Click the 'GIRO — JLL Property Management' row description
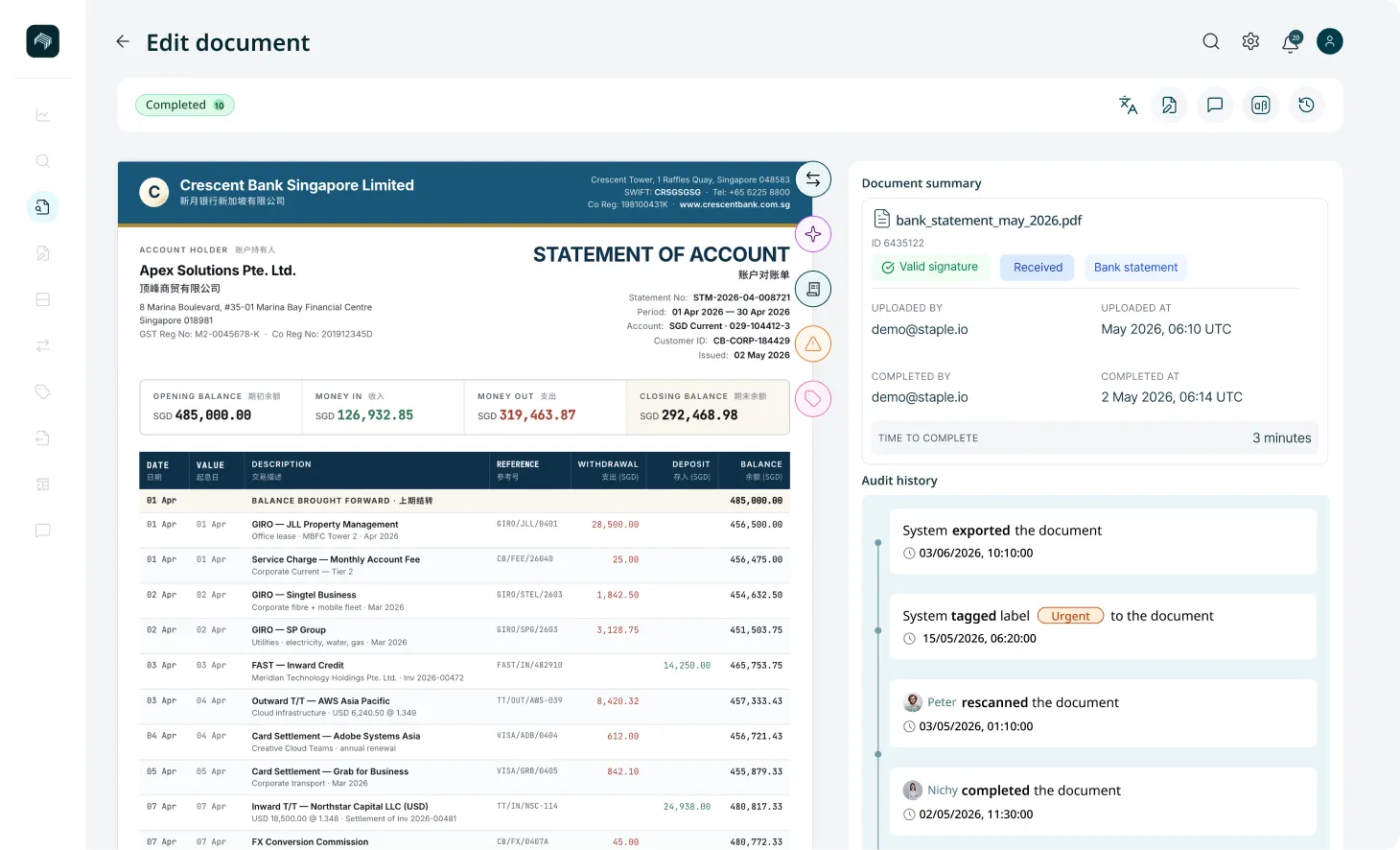Viewport: 1400px width, 850px height. [325, 525]
